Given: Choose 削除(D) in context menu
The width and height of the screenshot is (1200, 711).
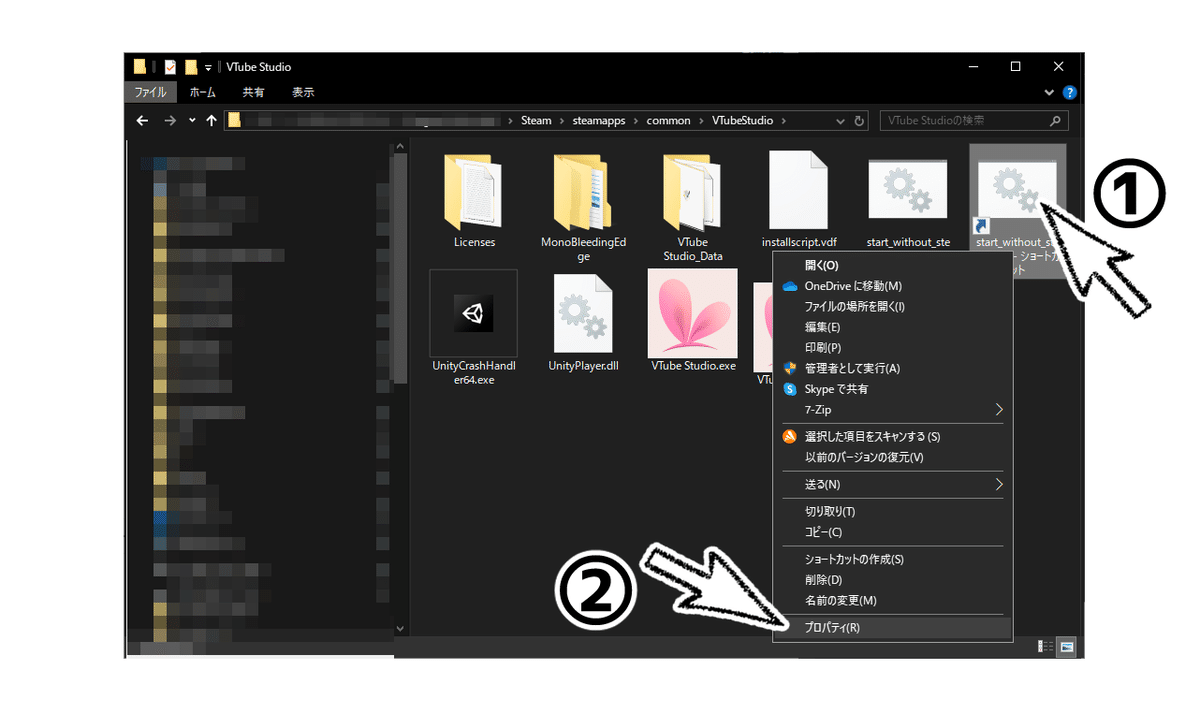Looking at the screenshot, I should [892, 580].
